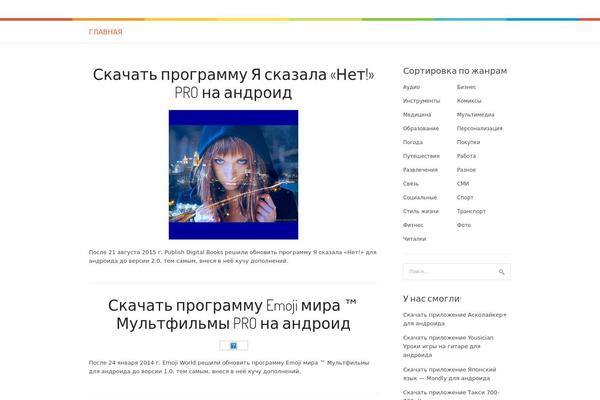The height and width of the screenshot is (400, 600).
Task: Select the Медицина genre
Action: click(417, 114)
